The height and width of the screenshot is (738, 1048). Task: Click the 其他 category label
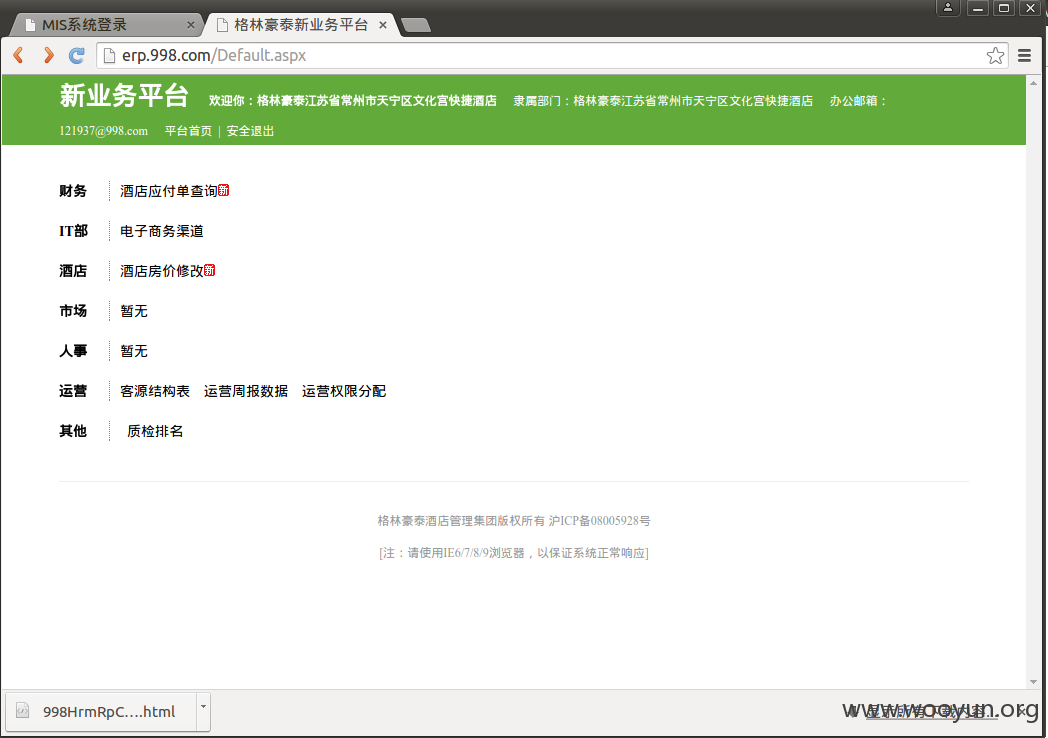pyautogui.click(x=73, y=431)
